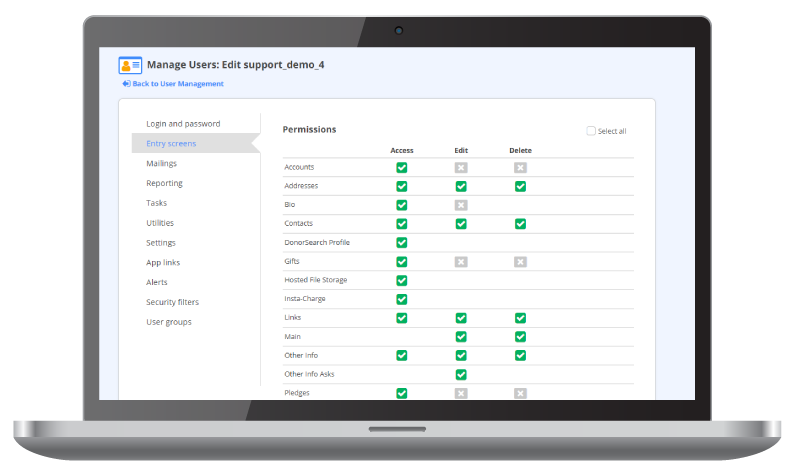This screenshot has width=800, height=475.
Task: Enable Edit permission for Accounts
Action: pos(461,167)
